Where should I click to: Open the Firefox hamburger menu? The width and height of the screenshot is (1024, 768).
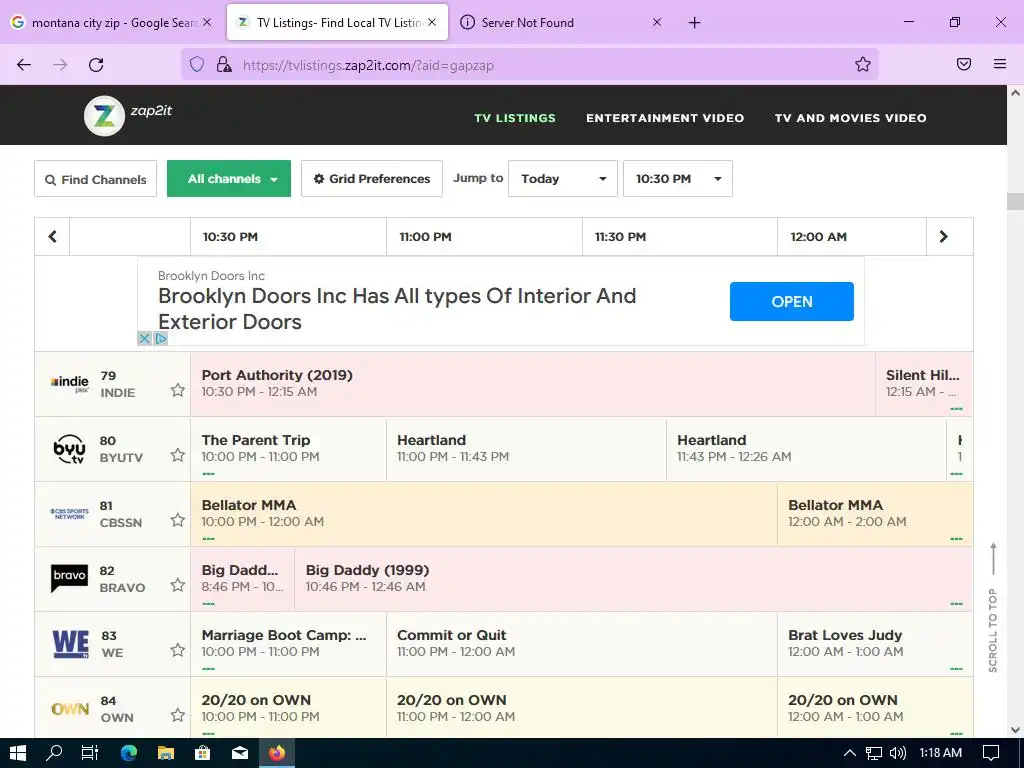(1000, 64)
